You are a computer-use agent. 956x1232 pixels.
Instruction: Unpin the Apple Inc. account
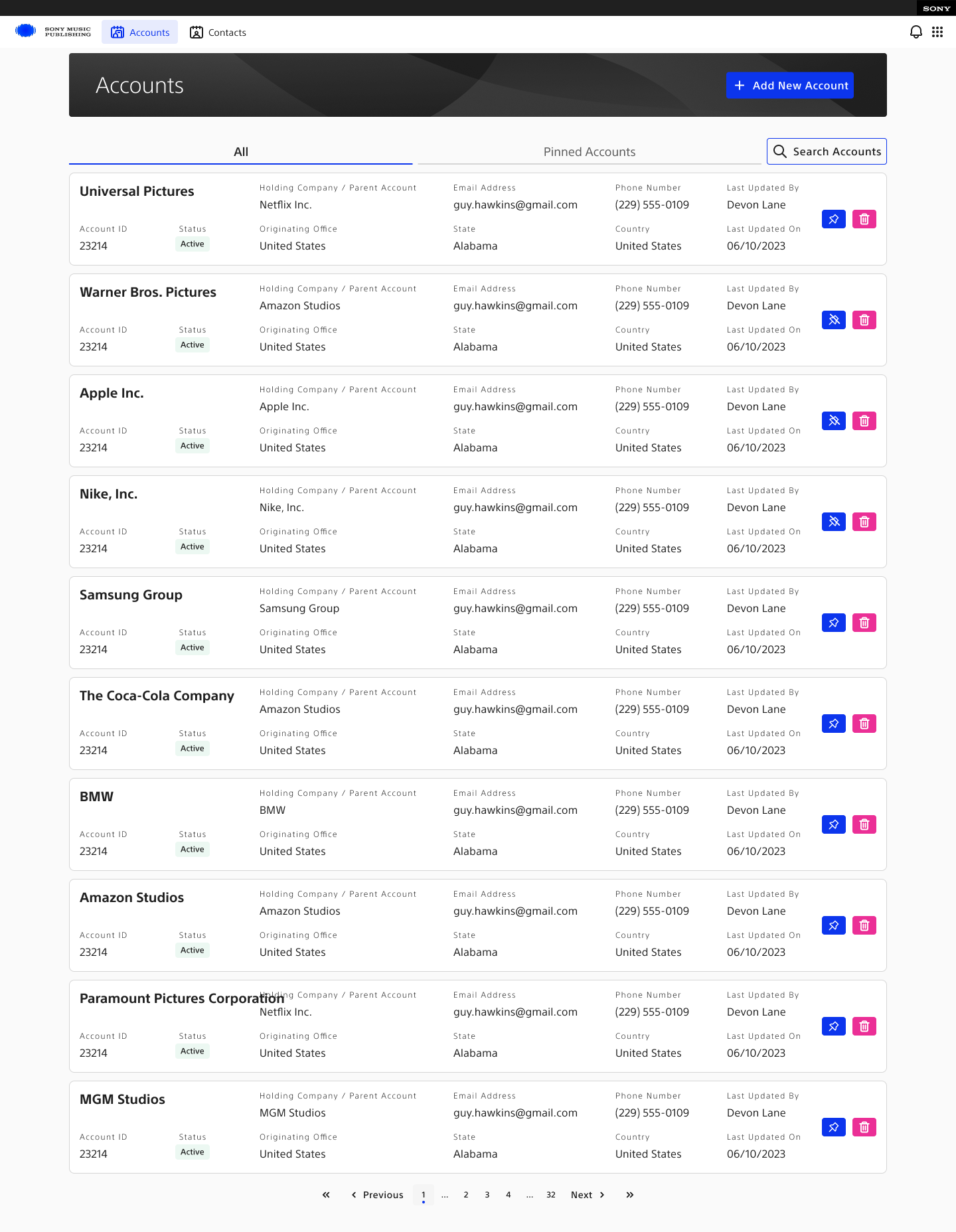834,421
